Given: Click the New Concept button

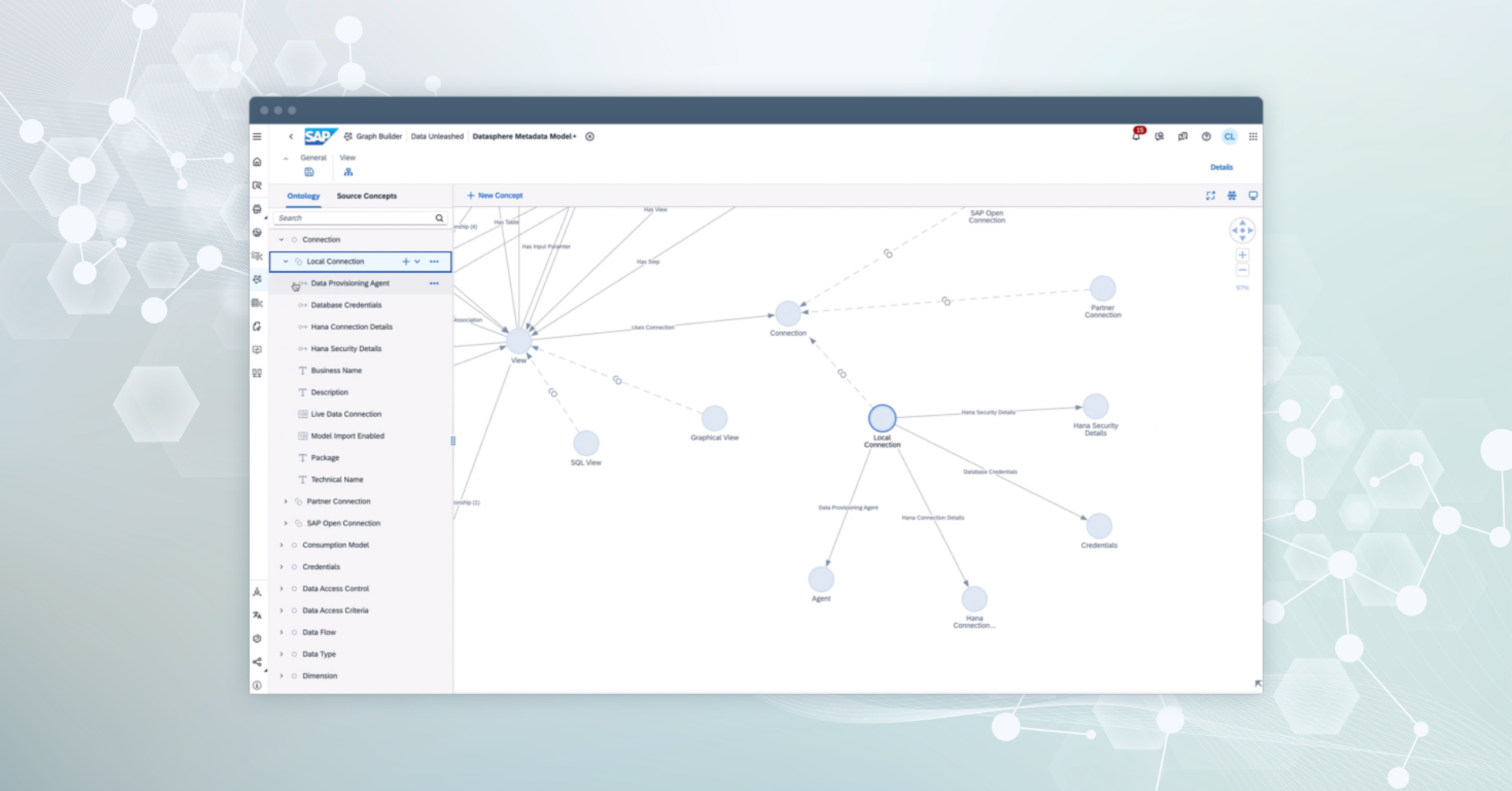Looking at the screenshot, I should tap(495, 196).
